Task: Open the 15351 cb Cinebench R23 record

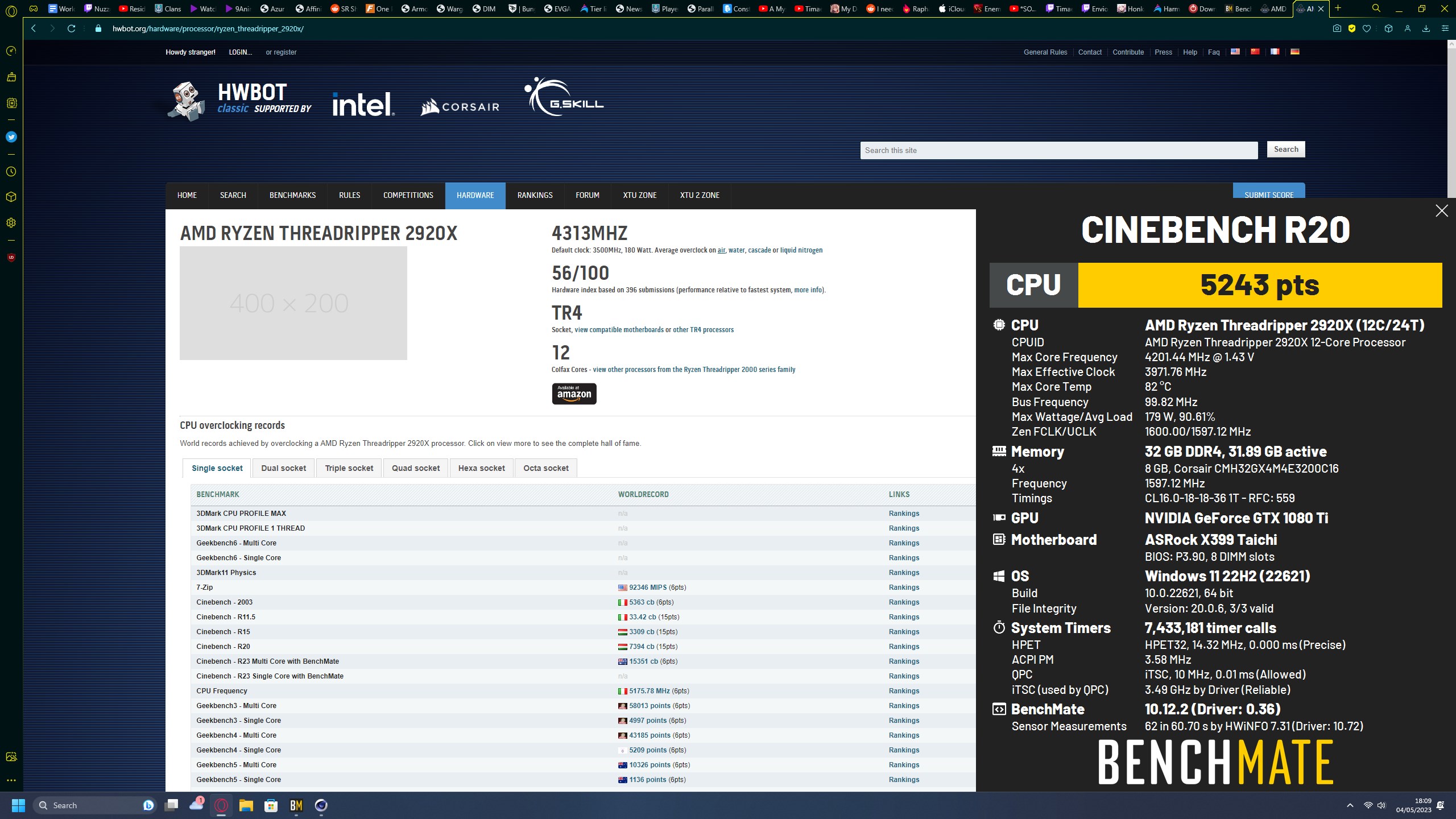Action: pyautogui.click(x=643, y=661)
